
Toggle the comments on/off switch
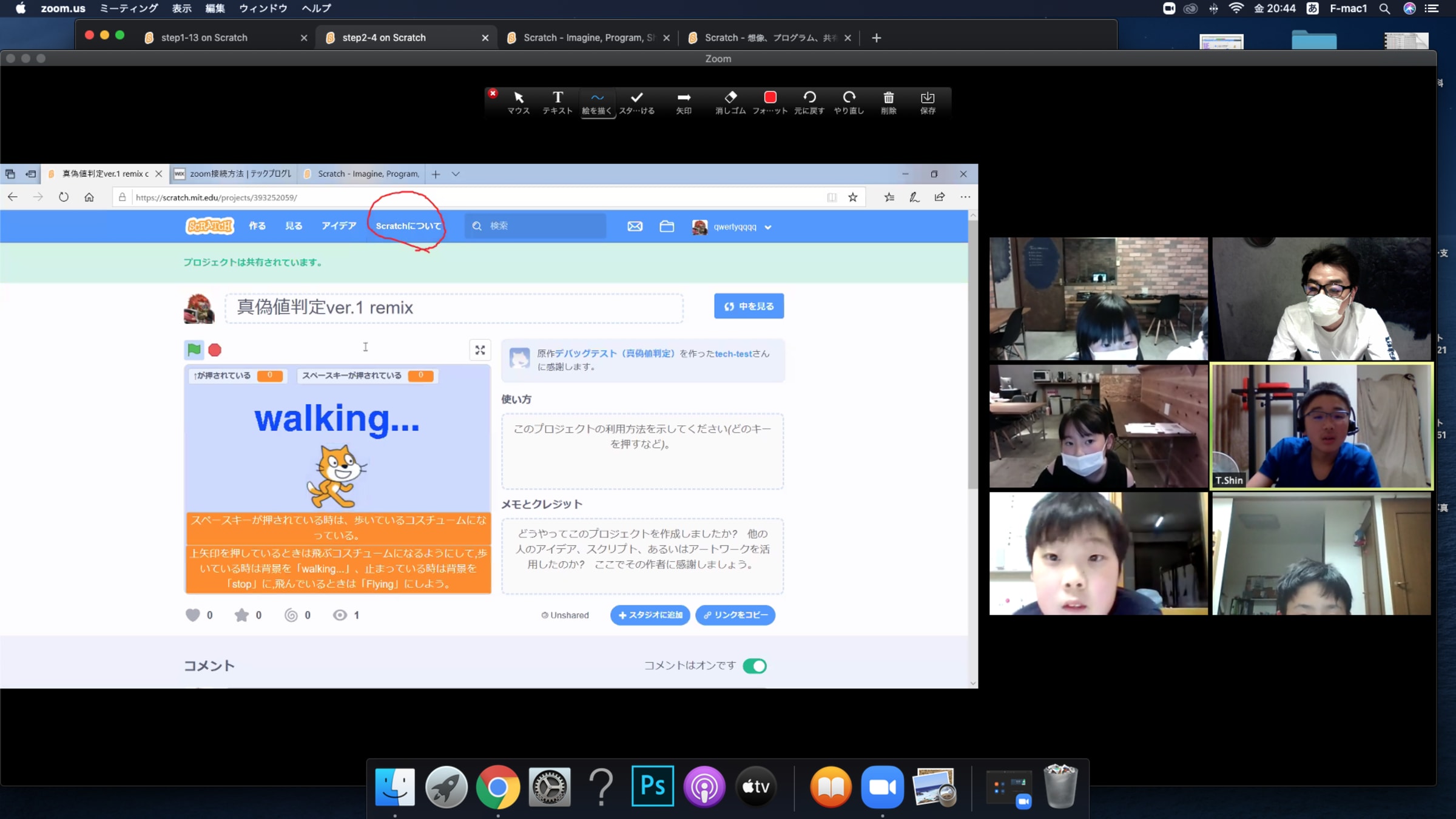tap(755, 666)
